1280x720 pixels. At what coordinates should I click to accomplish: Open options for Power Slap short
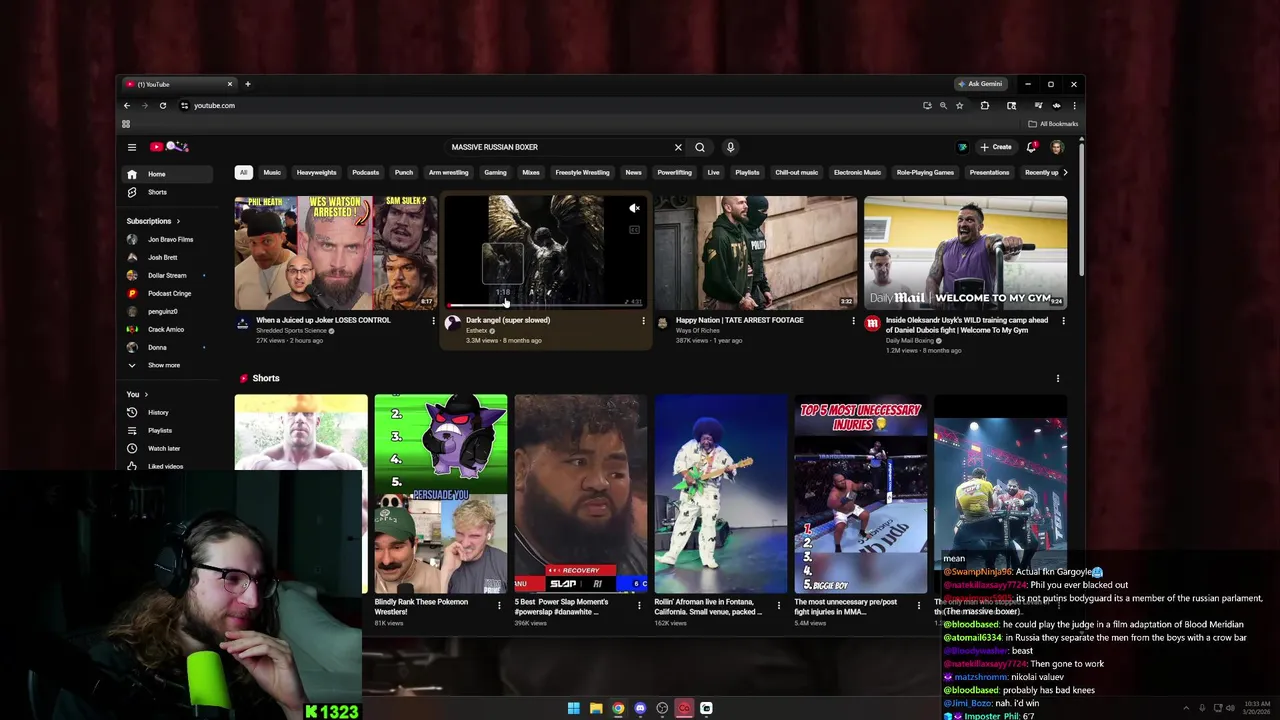point(639,604)
